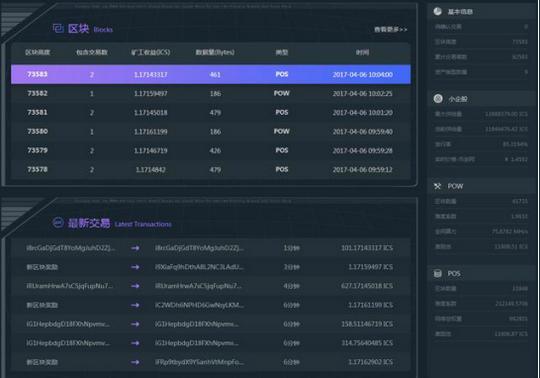This screenshot has width=540, height=378.
Task: Click the 类型 column header
Action: [x=282, y=52]
